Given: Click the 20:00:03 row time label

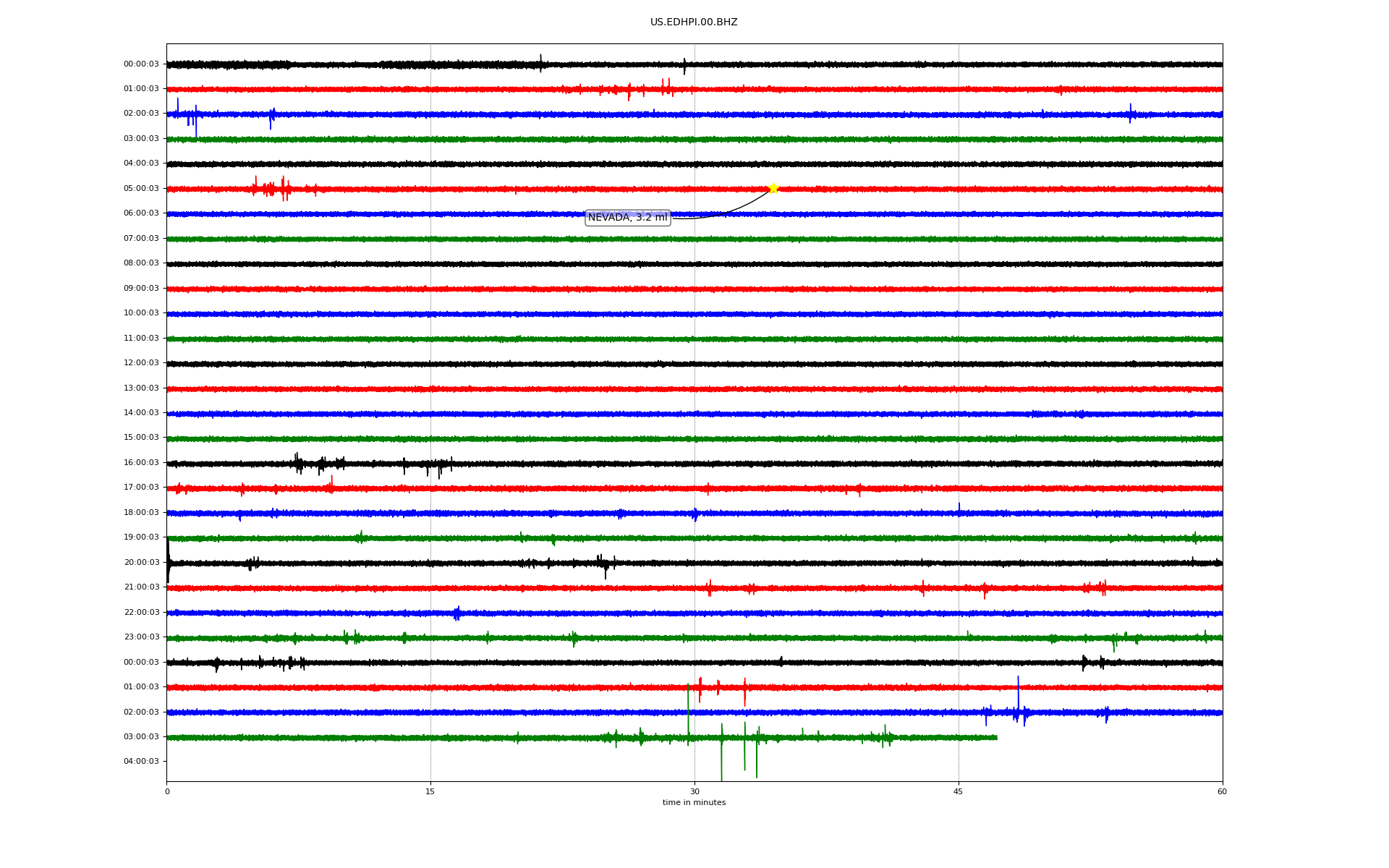Looking at the screenshot, I should click(141, 563).
